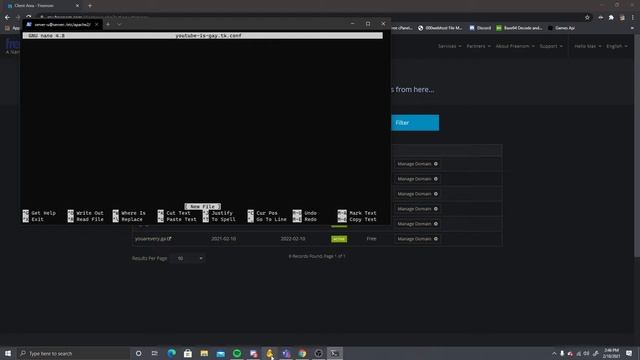Click Manage Domain for youareivery.ga

pyautogui.click(x=417, y=239)
